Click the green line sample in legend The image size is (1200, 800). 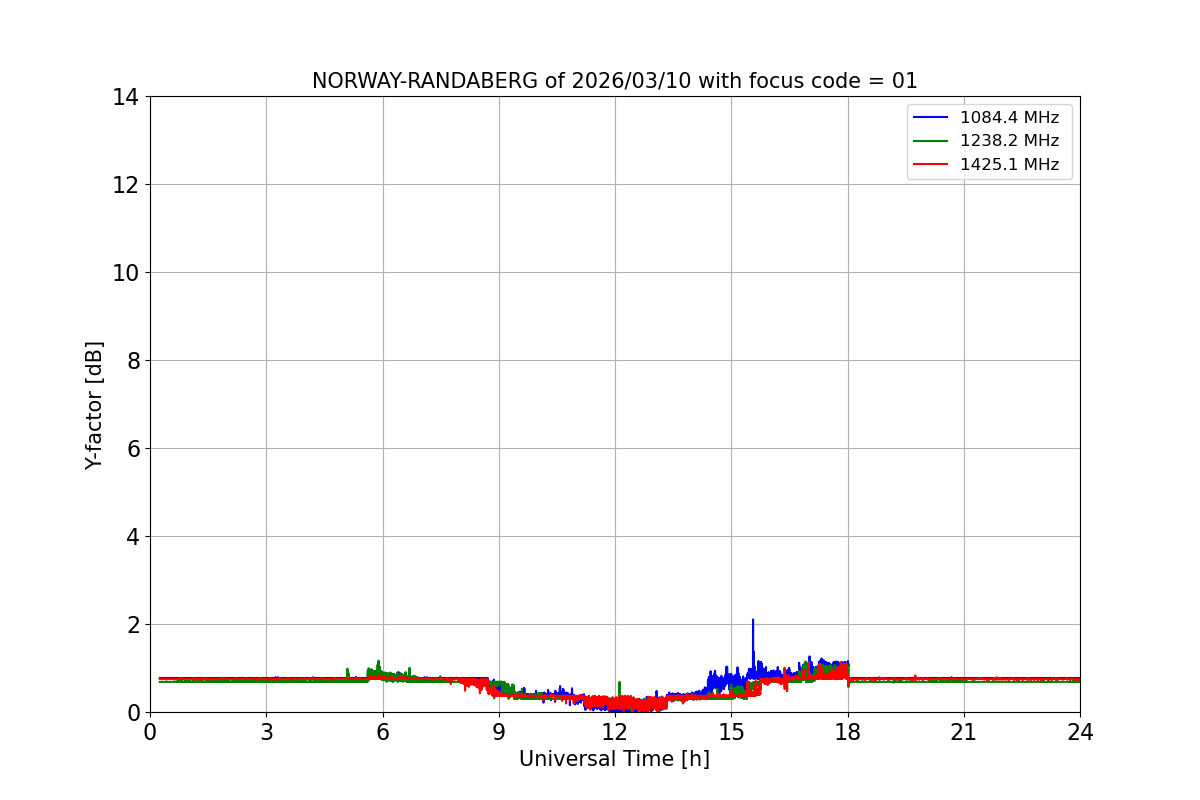(931, 141)
